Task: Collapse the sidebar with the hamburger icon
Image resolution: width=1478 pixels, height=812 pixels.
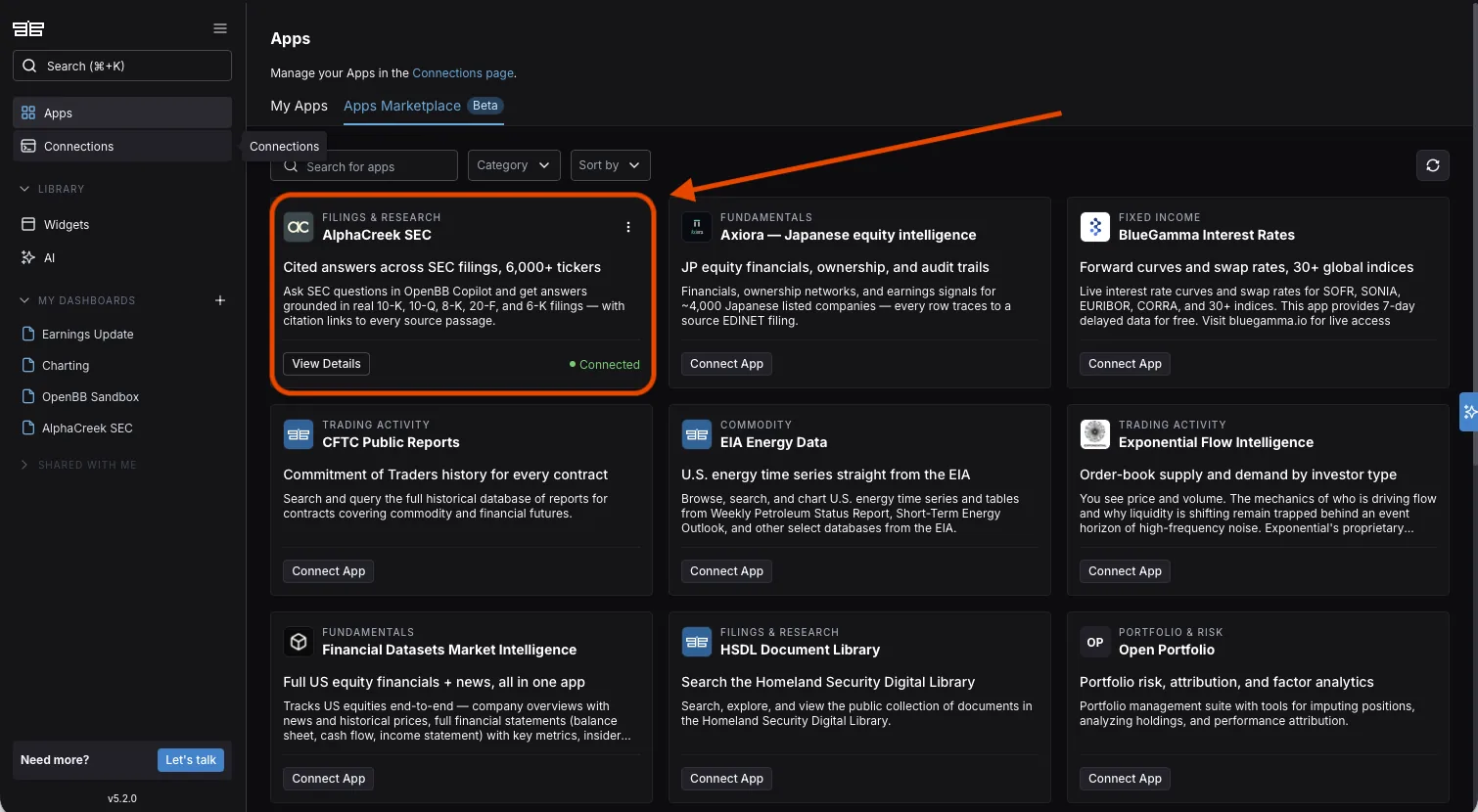Action: [220, 28]
